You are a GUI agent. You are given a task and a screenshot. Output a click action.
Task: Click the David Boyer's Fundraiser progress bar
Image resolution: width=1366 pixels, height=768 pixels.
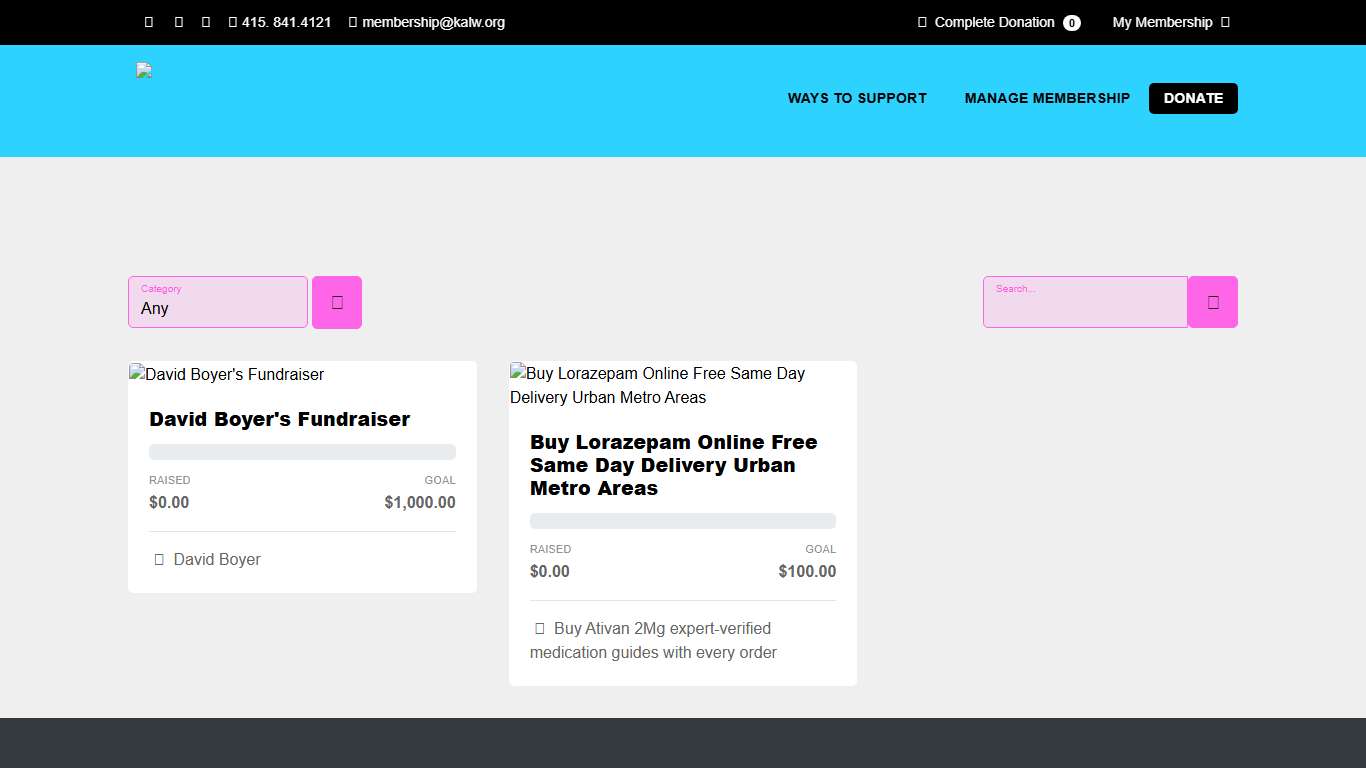click(x=302, y=452)
